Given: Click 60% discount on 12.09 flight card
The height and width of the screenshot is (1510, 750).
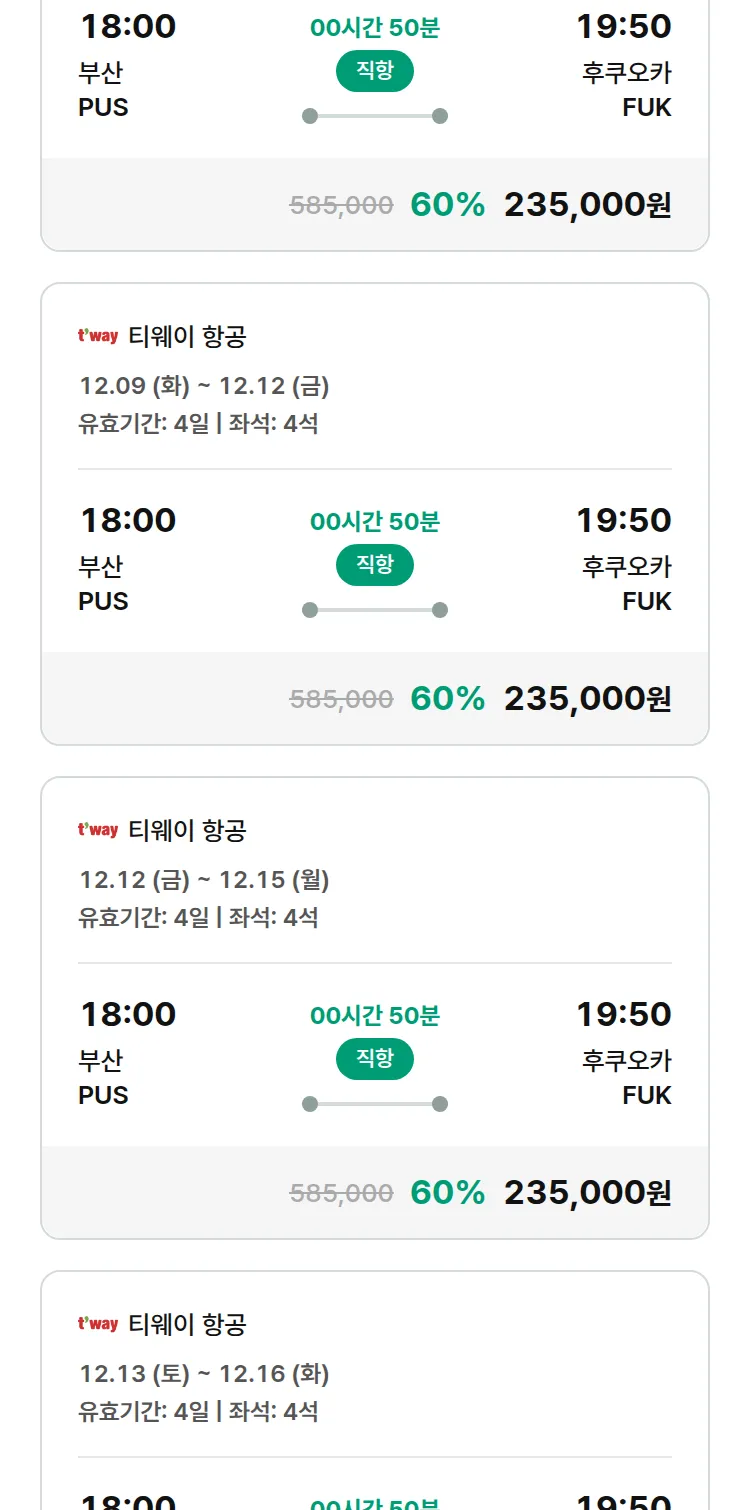Looking at the screenshot, I should (x=447, y=698).
